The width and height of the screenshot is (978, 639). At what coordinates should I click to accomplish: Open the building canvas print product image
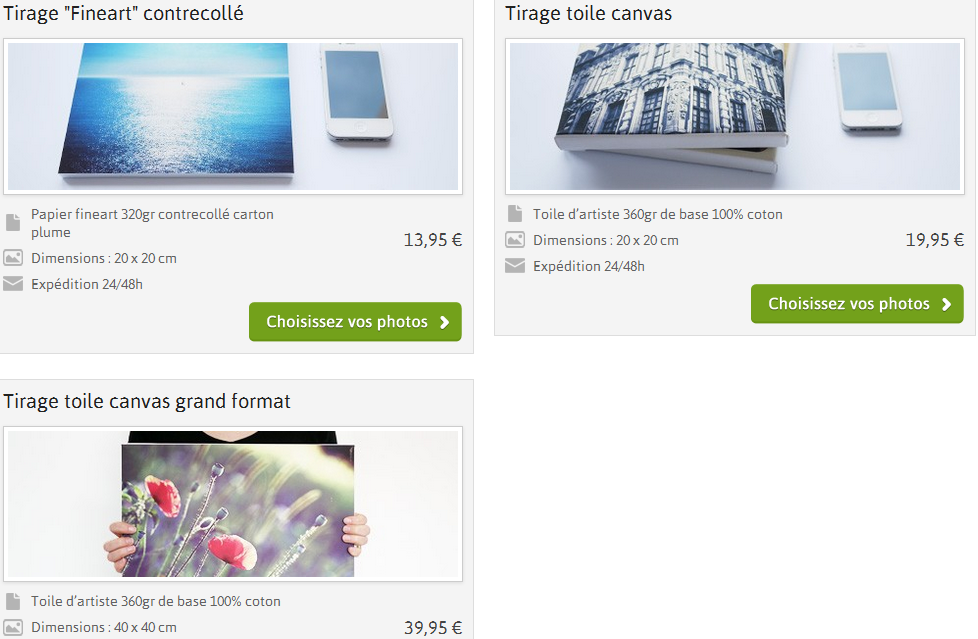735,116
